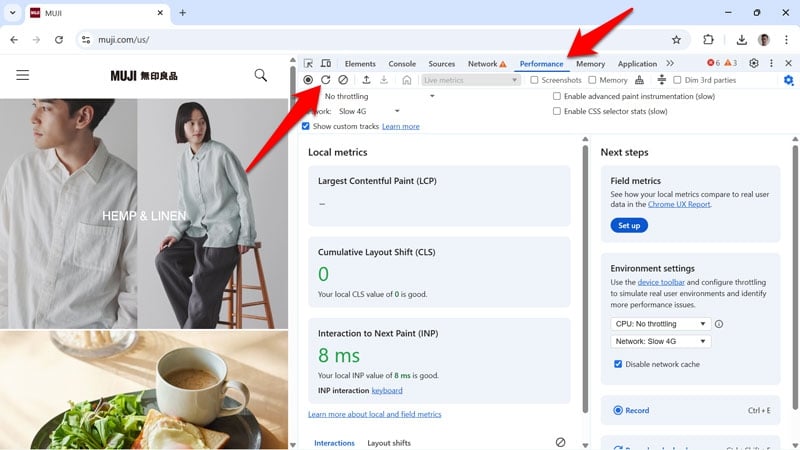Enable the Screenshots checkbox
The image size is (800, 450).
click(534, 80)
